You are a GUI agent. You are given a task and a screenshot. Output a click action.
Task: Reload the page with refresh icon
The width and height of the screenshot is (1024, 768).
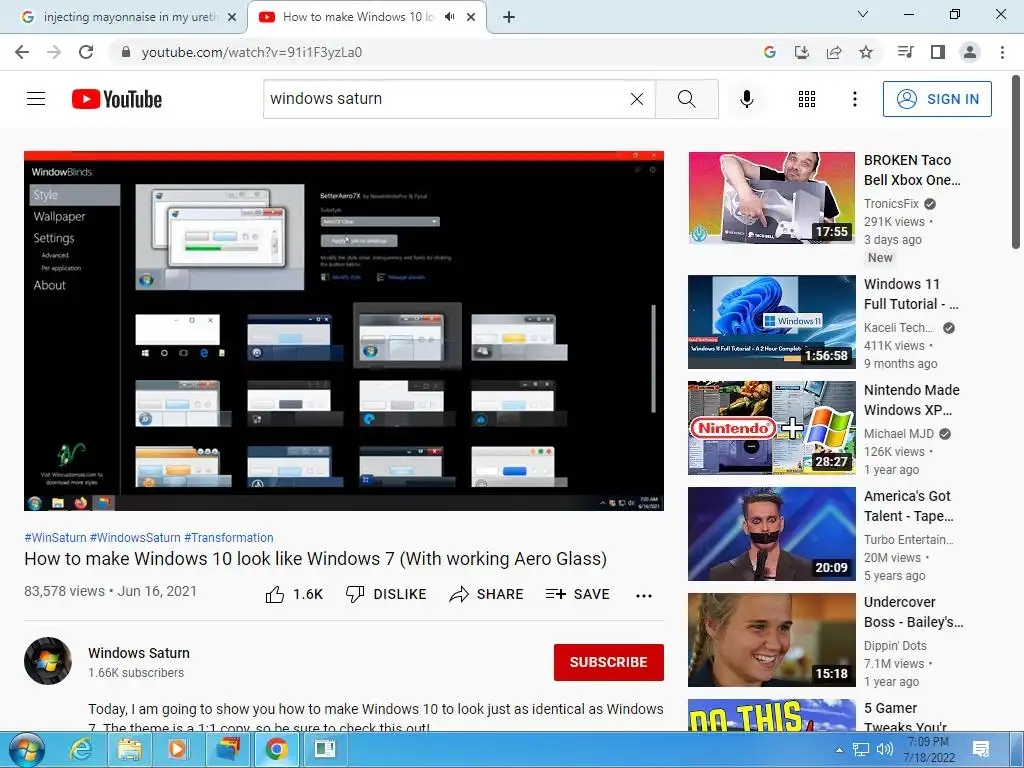[86, 52]
